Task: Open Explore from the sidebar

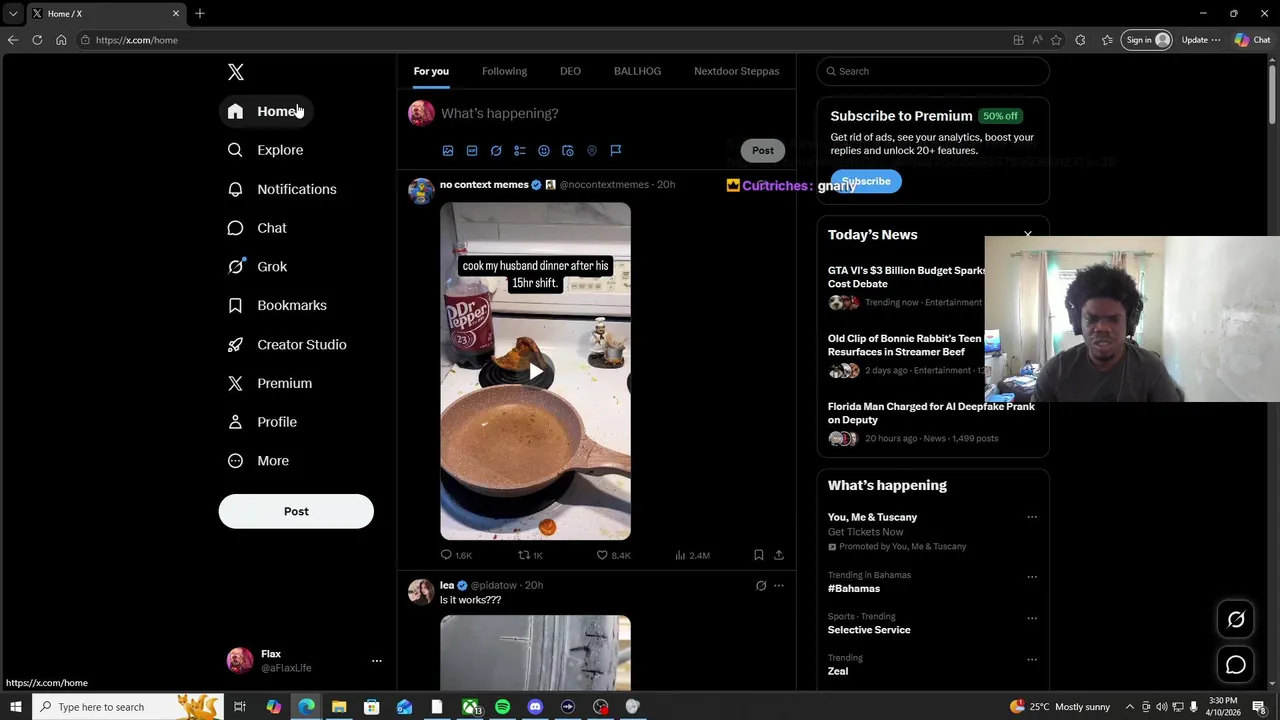Action: coord(266,150)
